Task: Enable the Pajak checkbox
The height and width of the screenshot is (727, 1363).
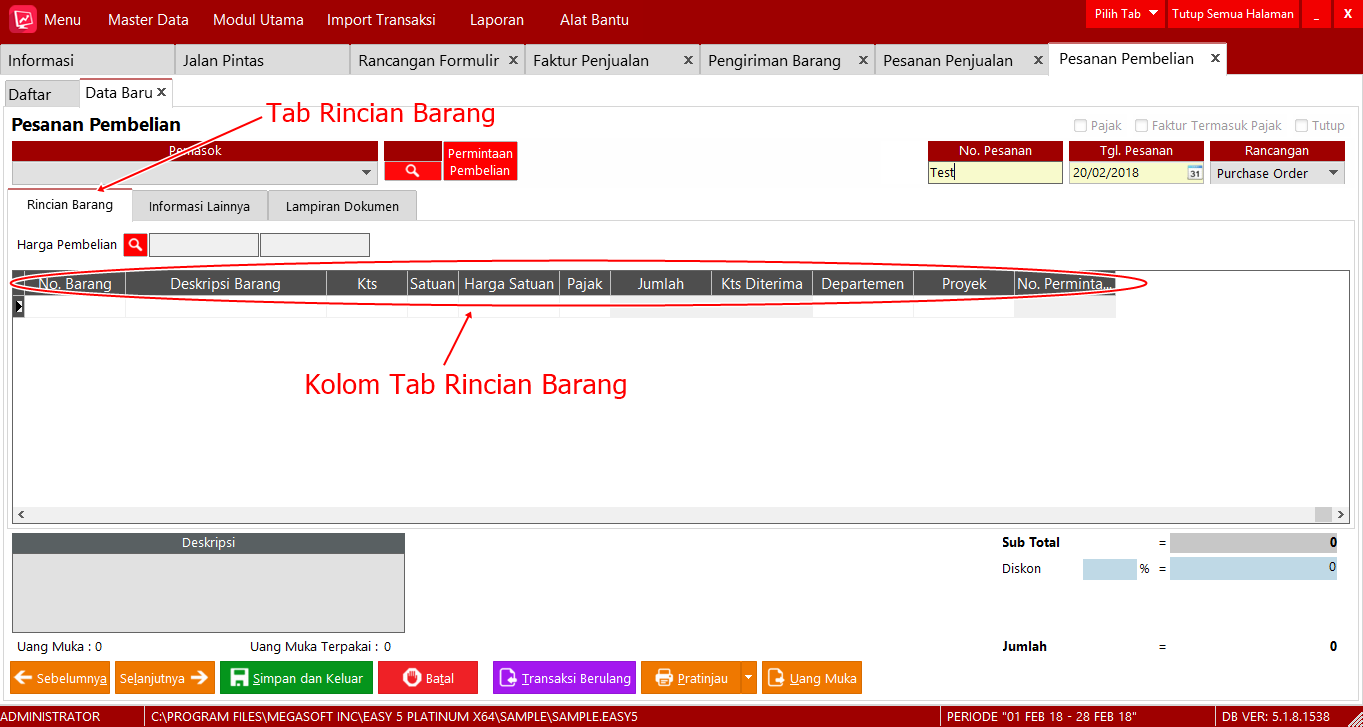Action: pos(1078,125)
